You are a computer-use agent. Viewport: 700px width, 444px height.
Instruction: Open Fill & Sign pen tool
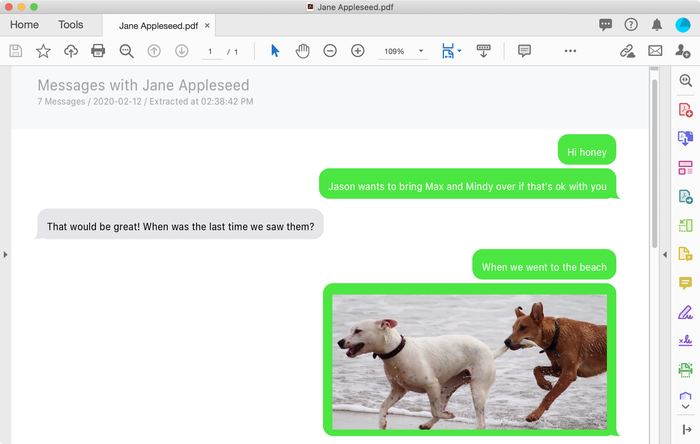[685, 312]
